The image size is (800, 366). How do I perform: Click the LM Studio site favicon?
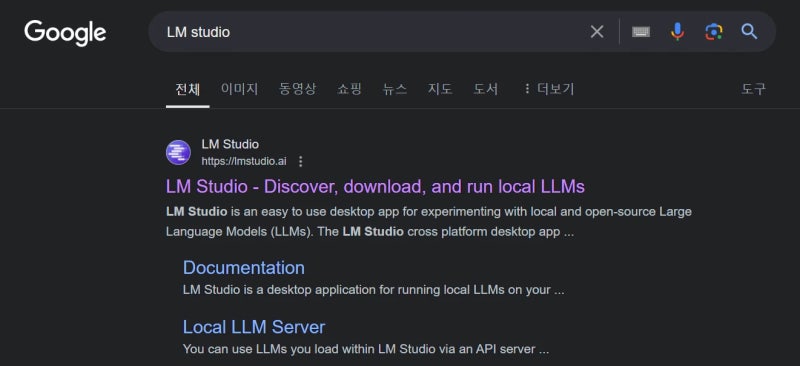179,152
